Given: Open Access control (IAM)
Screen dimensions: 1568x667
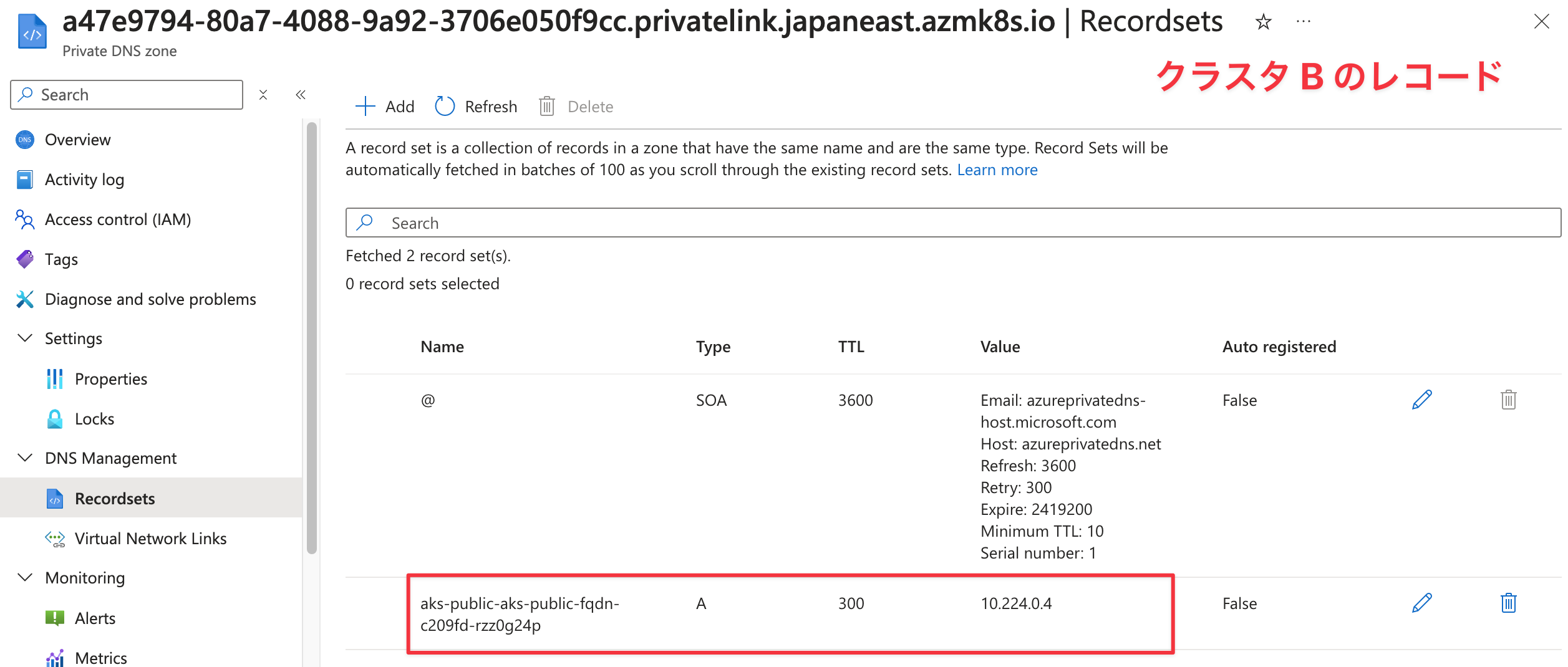Looking at the screenshot, I should coord(118,219).
